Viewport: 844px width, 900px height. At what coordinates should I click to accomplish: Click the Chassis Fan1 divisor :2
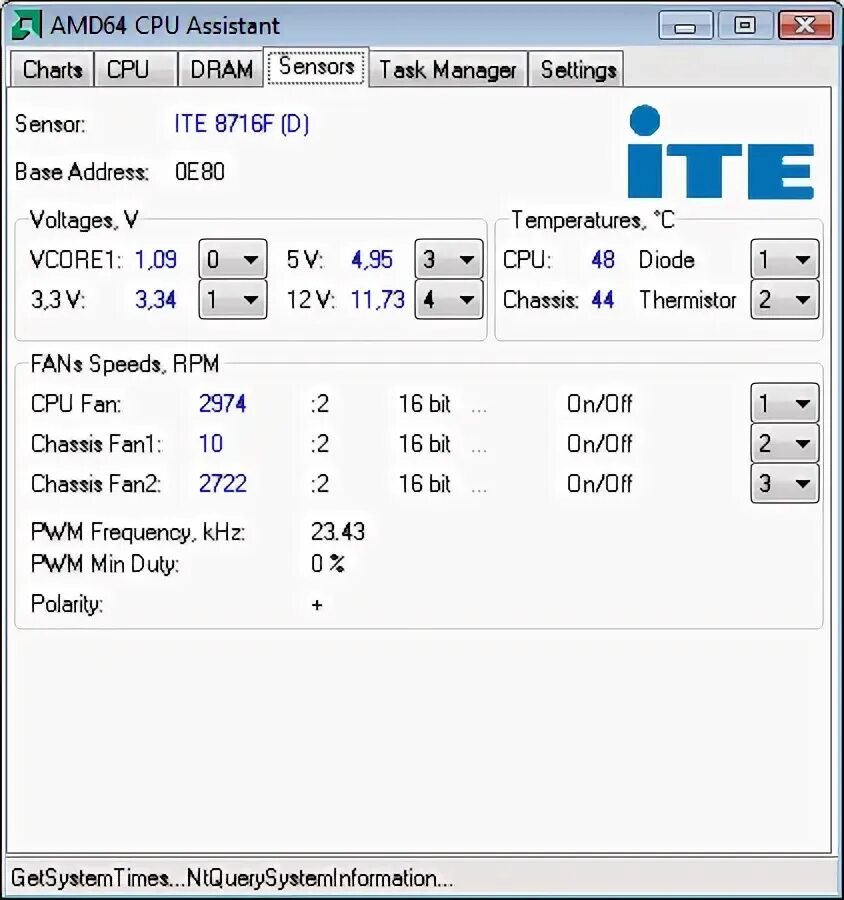pyautogui.click(x=320, y=444)
